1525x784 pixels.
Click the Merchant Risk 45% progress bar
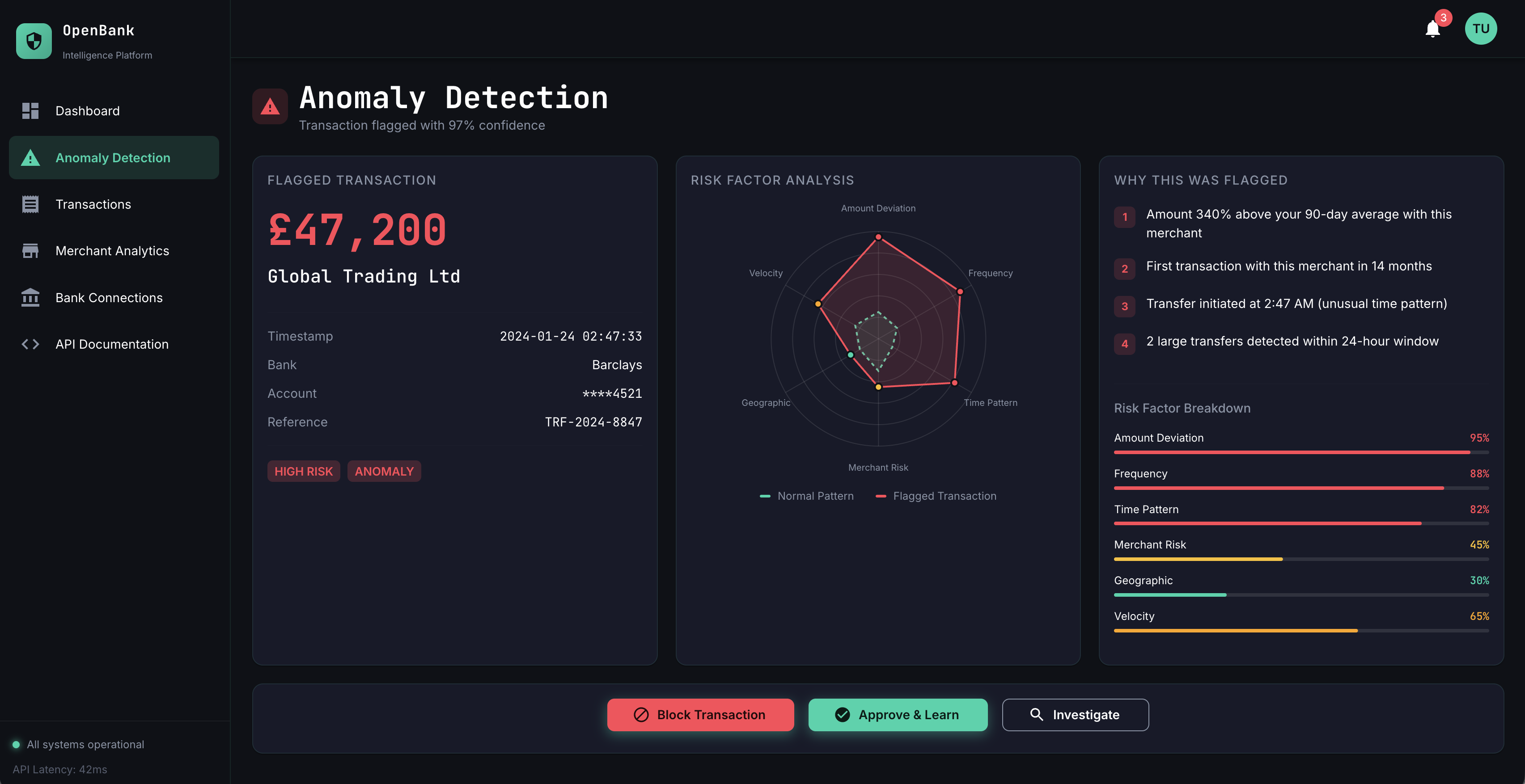1301,559
